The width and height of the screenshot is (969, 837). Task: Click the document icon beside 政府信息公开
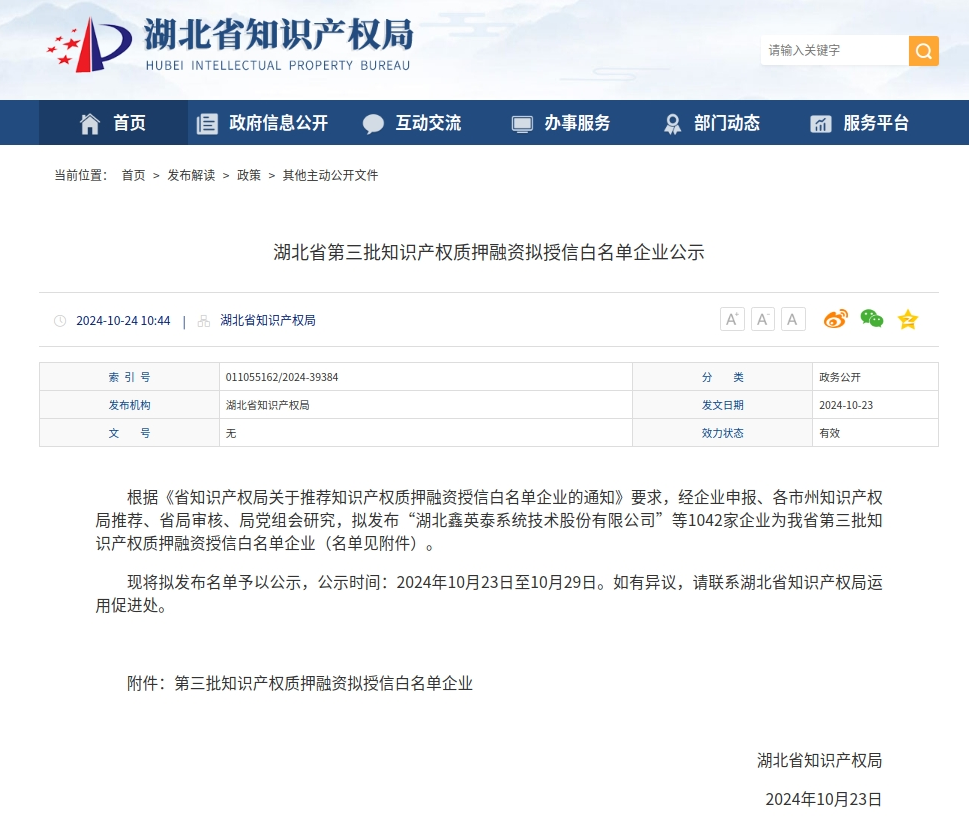tap(207, 122)
